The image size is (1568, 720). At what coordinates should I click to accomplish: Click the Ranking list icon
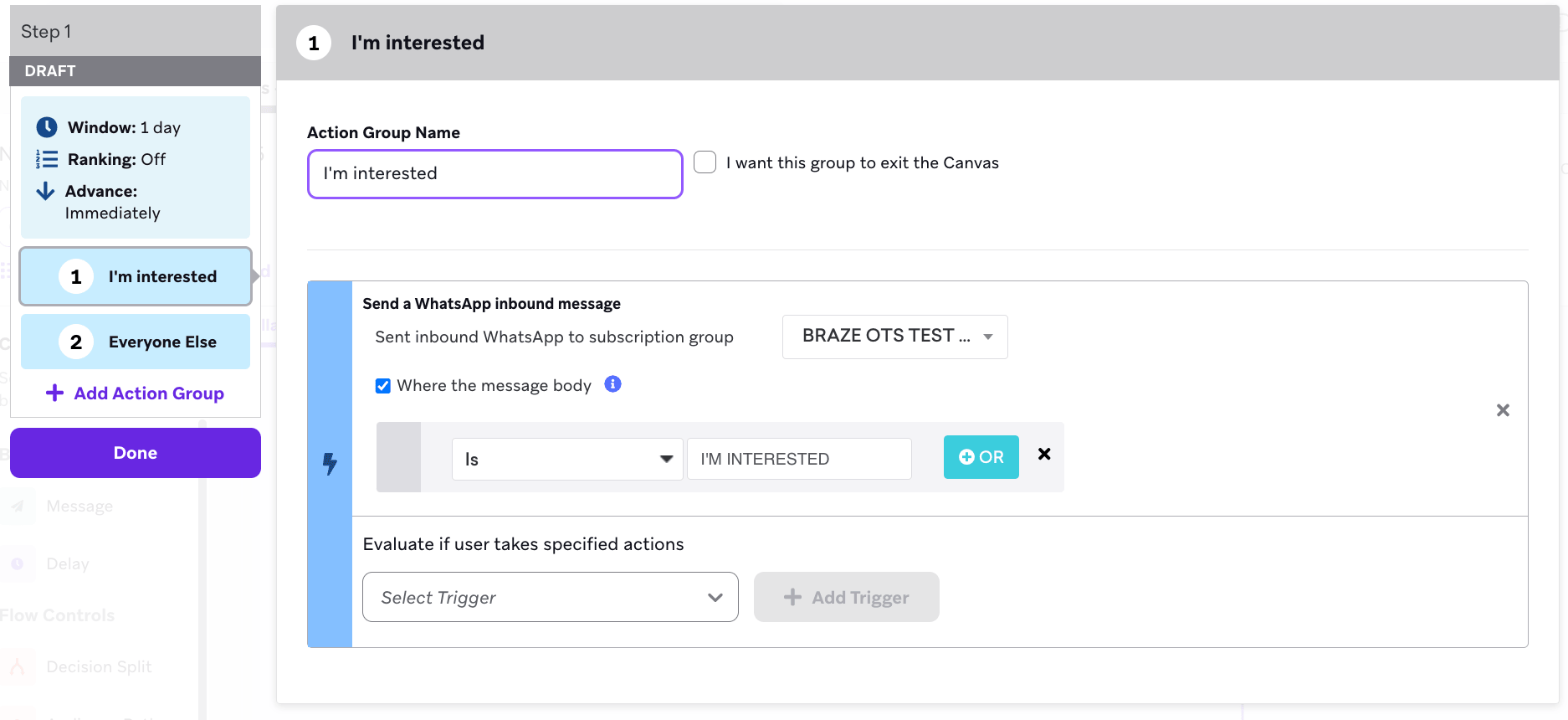pyautogui.click(x=47, y=159)
